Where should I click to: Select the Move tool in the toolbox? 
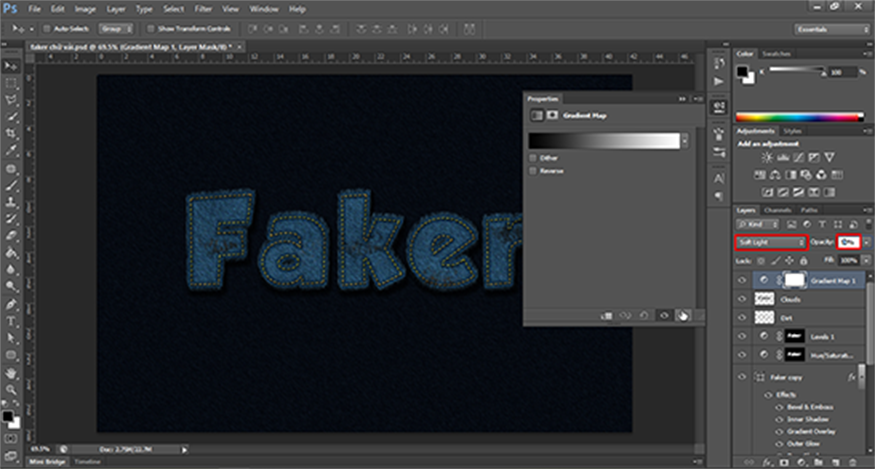[11, 66]
